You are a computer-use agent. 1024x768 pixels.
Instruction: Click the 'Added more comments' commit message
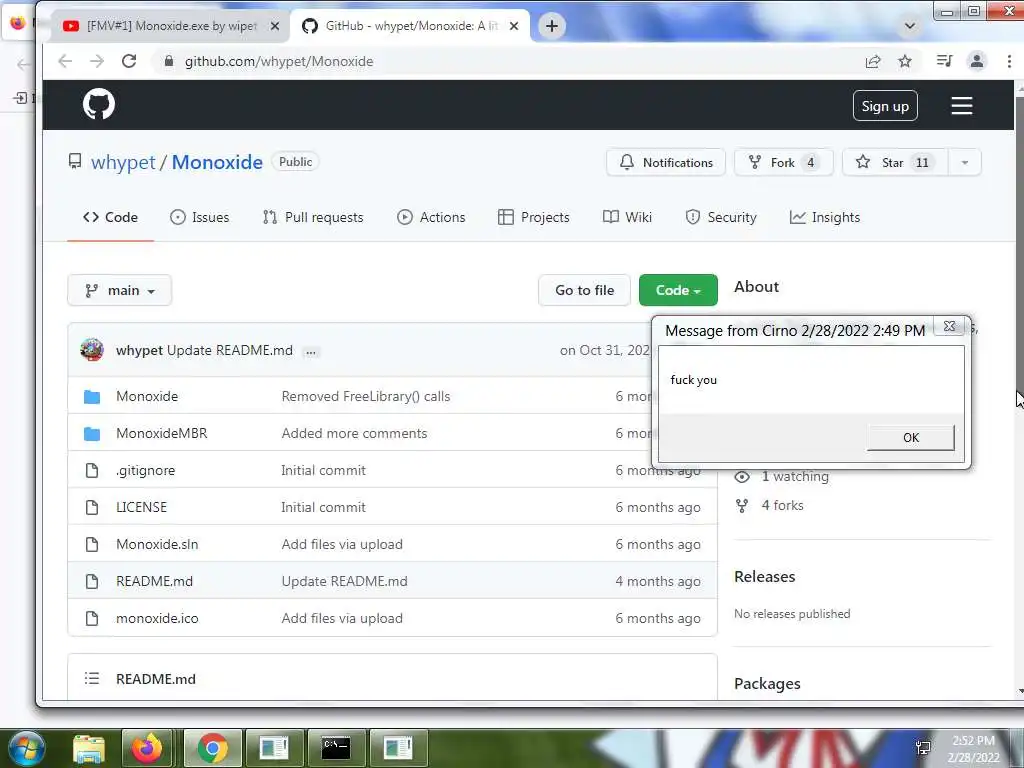(354, 434)
